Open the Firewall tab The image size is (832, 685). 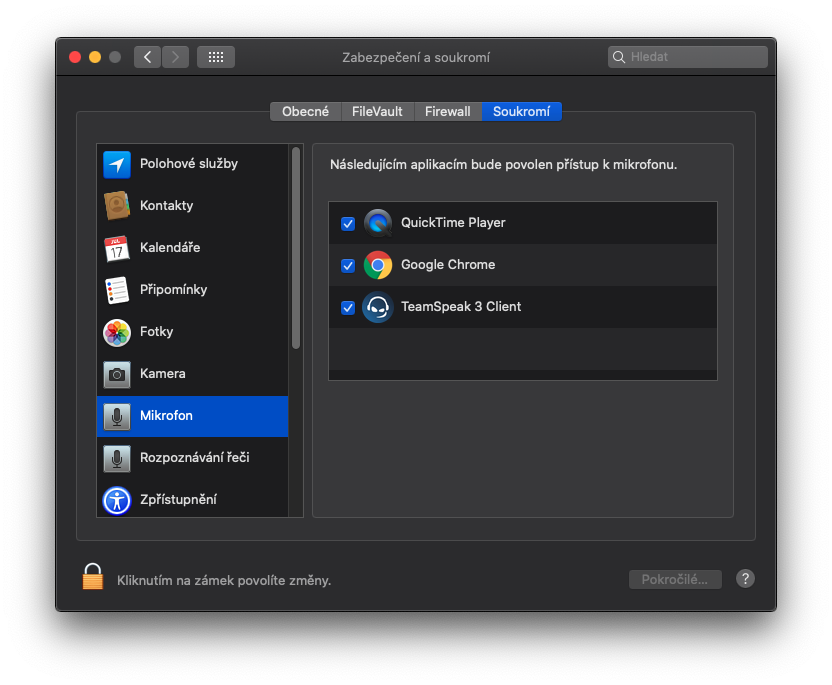(x=447, y=112)
